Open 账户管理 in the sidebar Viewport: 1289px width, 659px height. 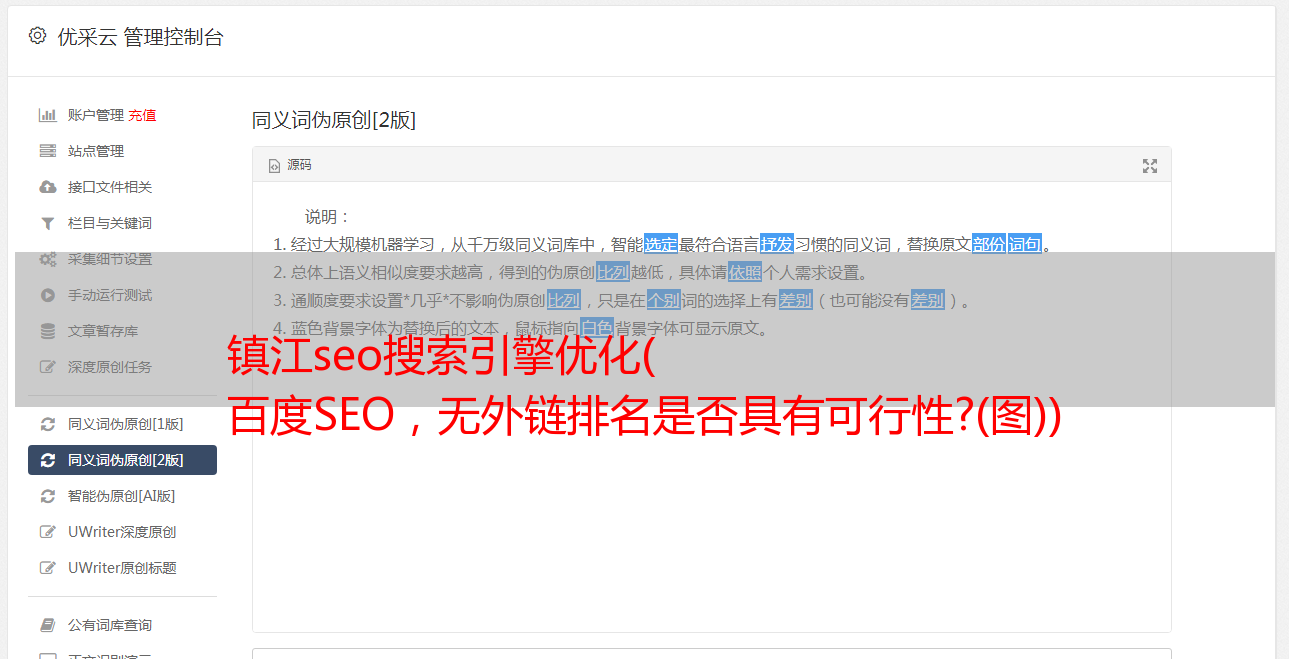click(x=96, y=115)
